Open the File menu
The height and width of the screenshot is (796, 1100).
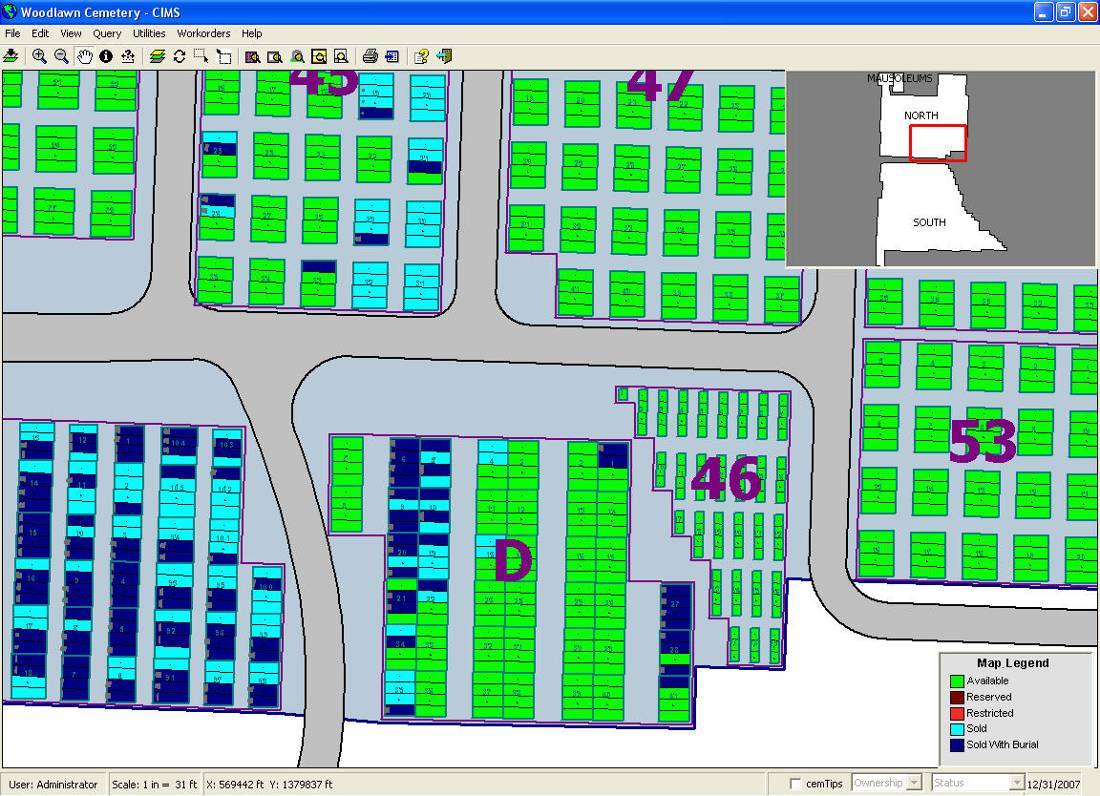tap(13, 33)
